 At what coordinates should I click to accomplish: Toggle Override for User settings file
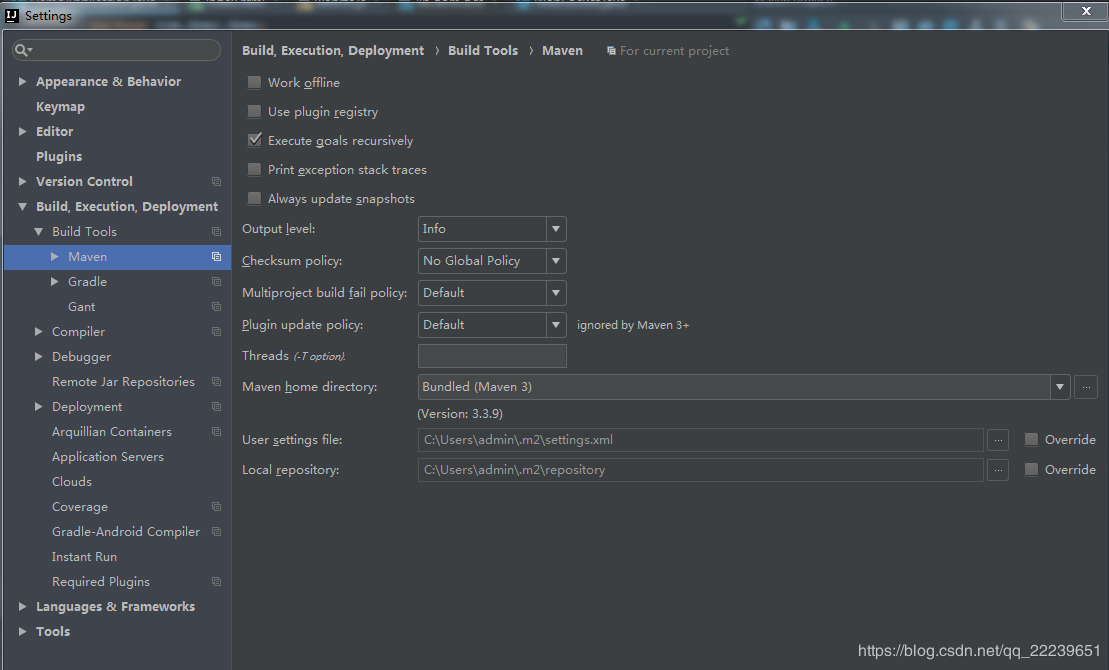[x=1031, y=440]
